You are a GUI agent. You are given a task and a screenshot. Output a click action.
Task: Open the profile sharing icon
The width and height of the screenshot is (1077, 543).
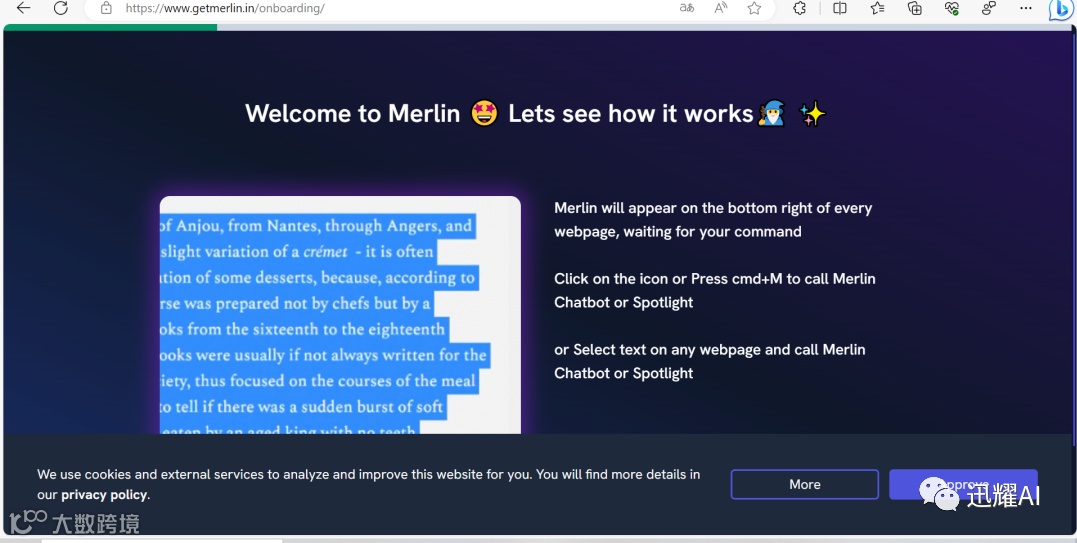(x=988, y=8)
